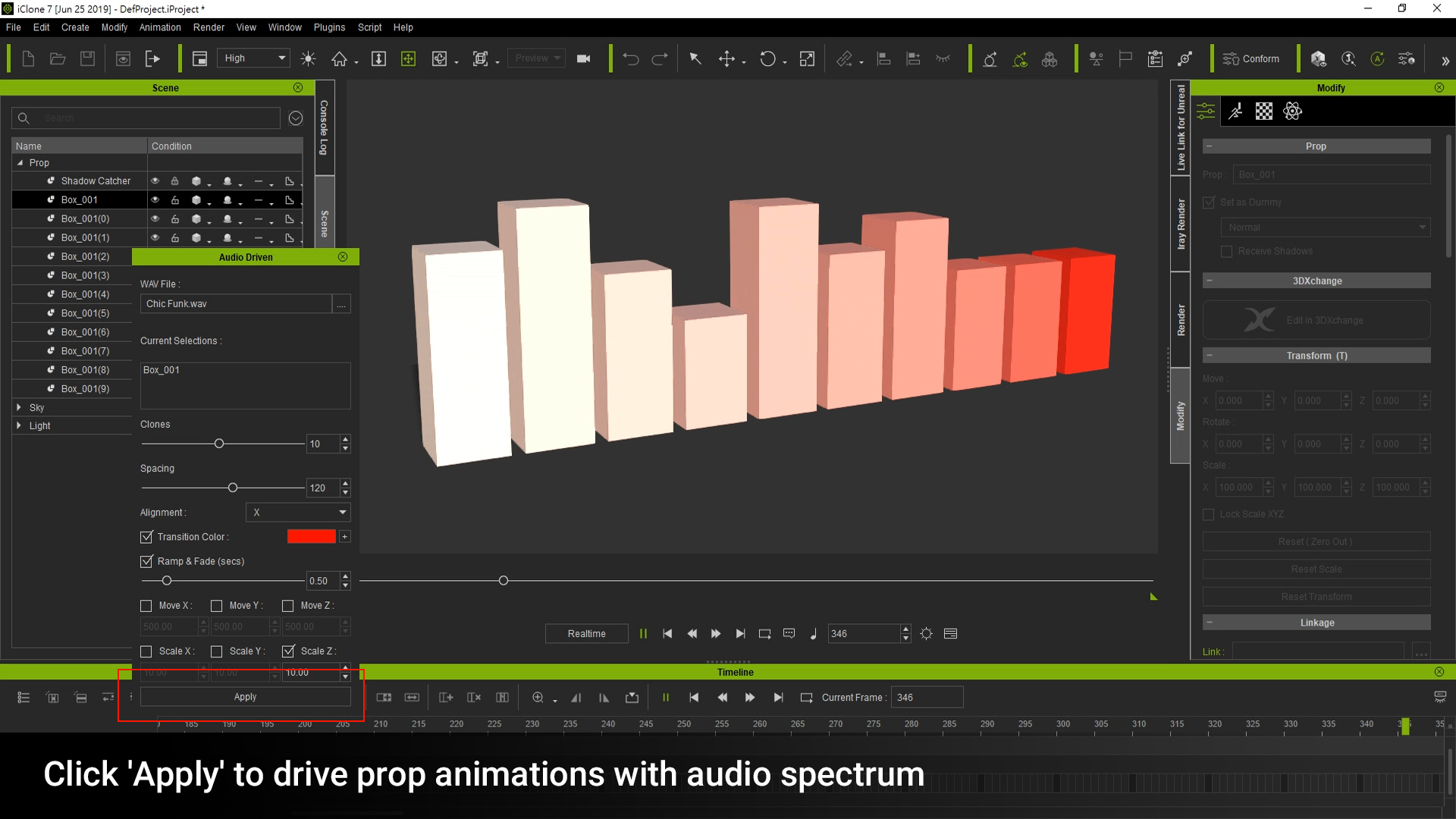Click the Home view icon

pyautogui.click(x=339, y=58)
